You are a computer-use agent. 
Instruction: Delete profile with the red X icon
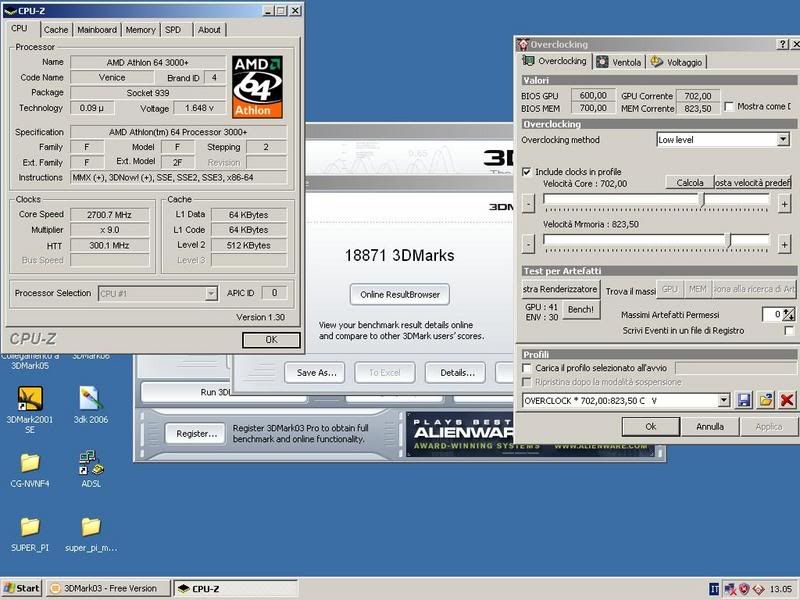click(x=787, y=400)
